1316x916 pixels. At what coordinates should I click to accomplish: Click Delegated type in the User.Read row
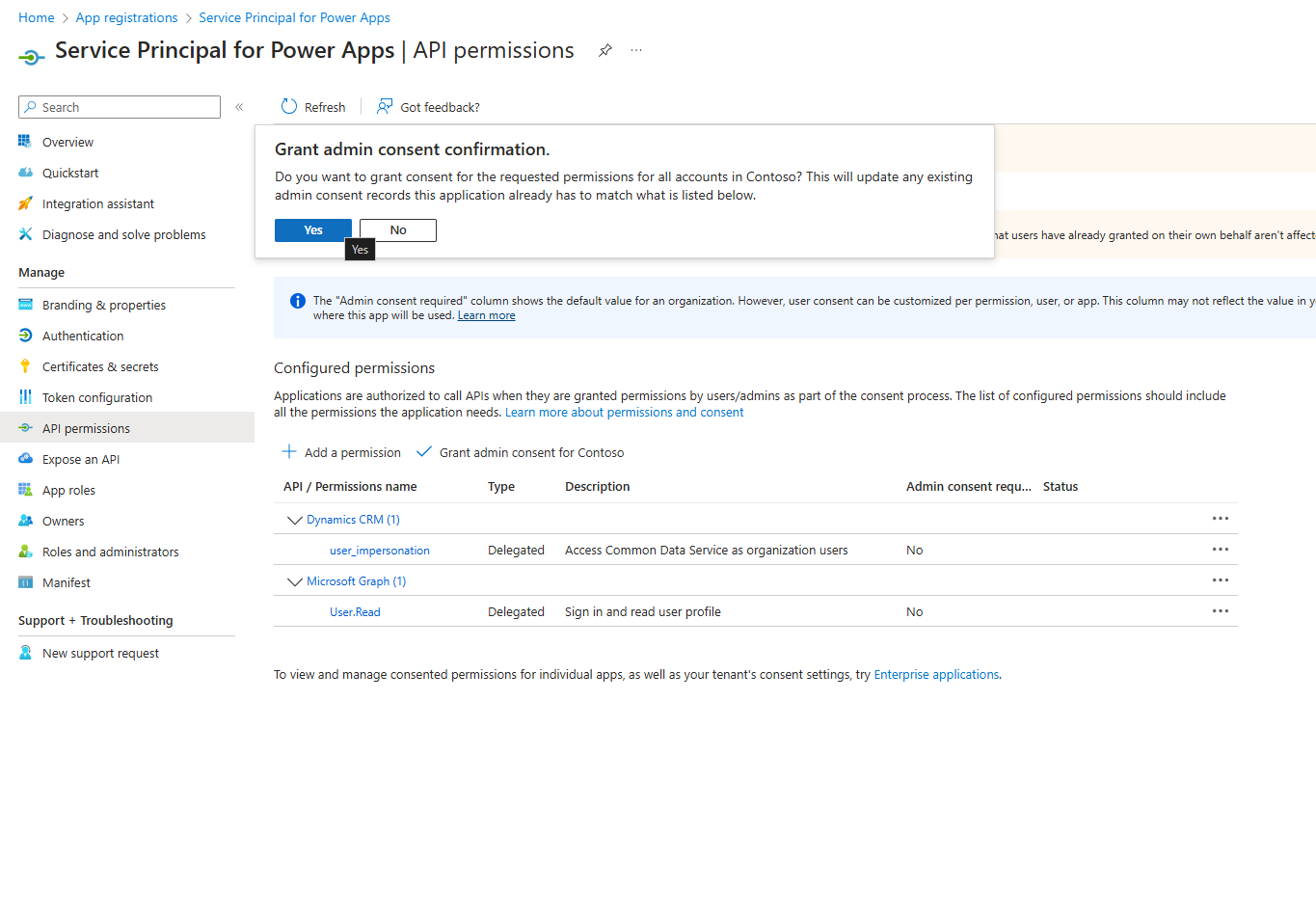pos(516,611)
